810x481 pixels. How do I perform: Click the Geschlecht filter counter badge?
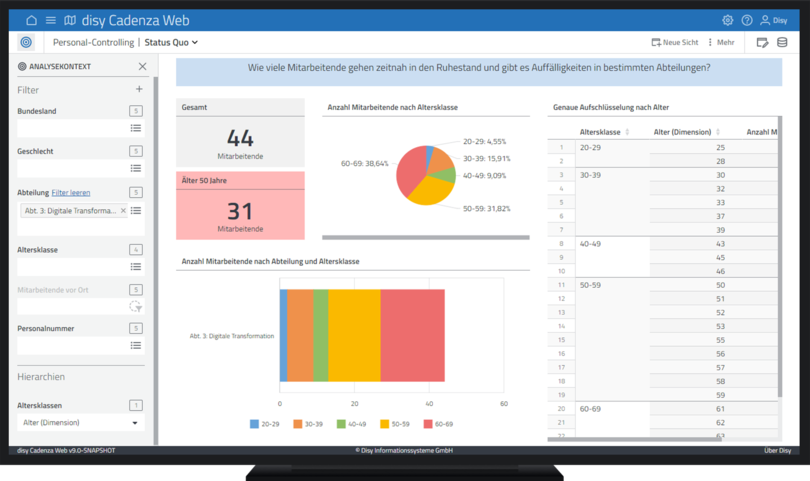136,151
